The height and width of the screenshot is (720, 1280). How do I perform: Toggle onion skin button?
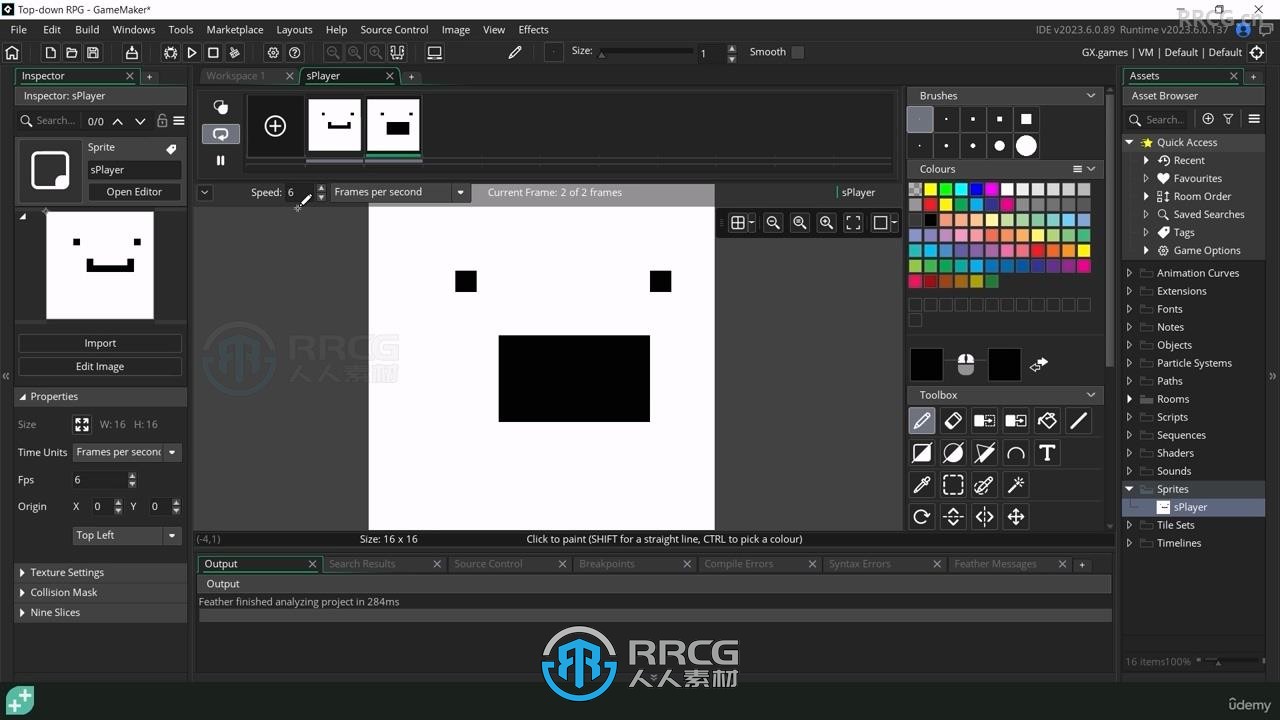click(221, 107)
